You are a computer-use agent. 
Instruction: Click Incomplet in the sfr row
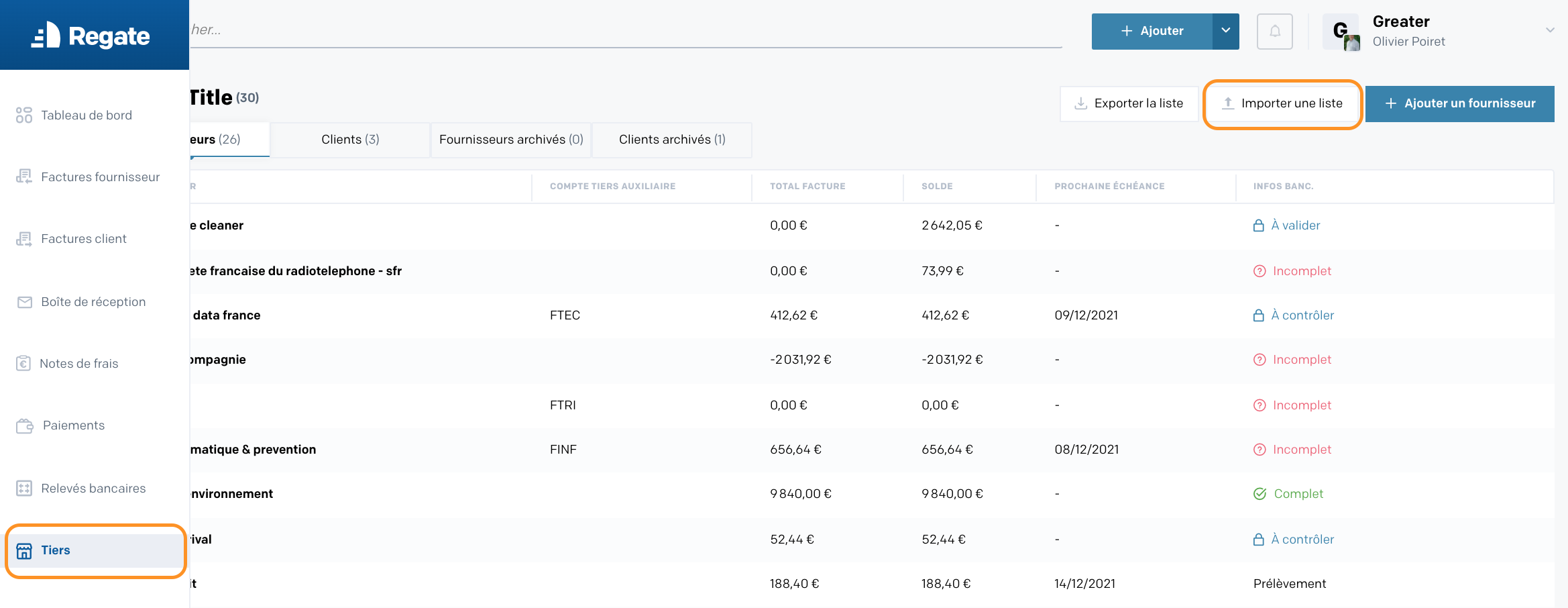tap(1302, 271)
